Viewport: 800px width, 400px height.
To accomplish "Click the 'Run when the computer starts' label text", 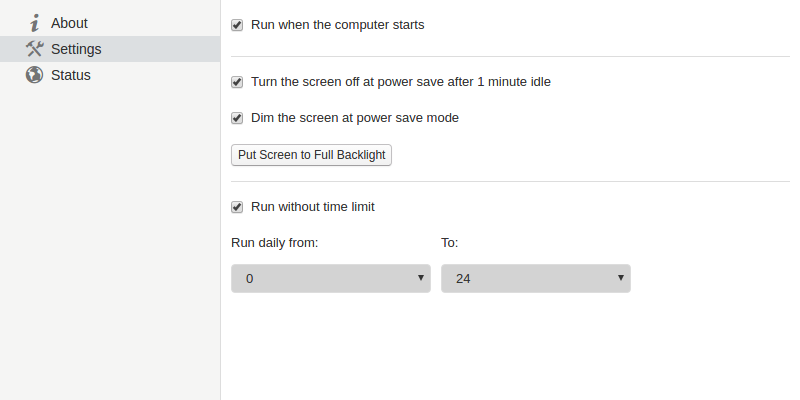I will [x=338, y=24].
